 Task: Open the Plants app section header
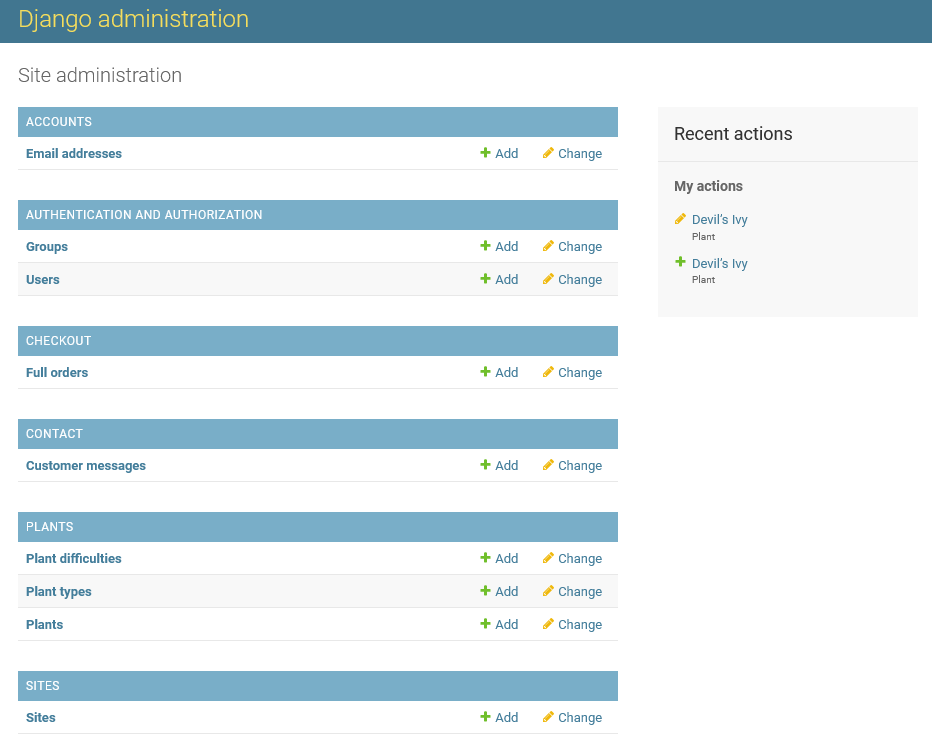click(x=50, y=527)
